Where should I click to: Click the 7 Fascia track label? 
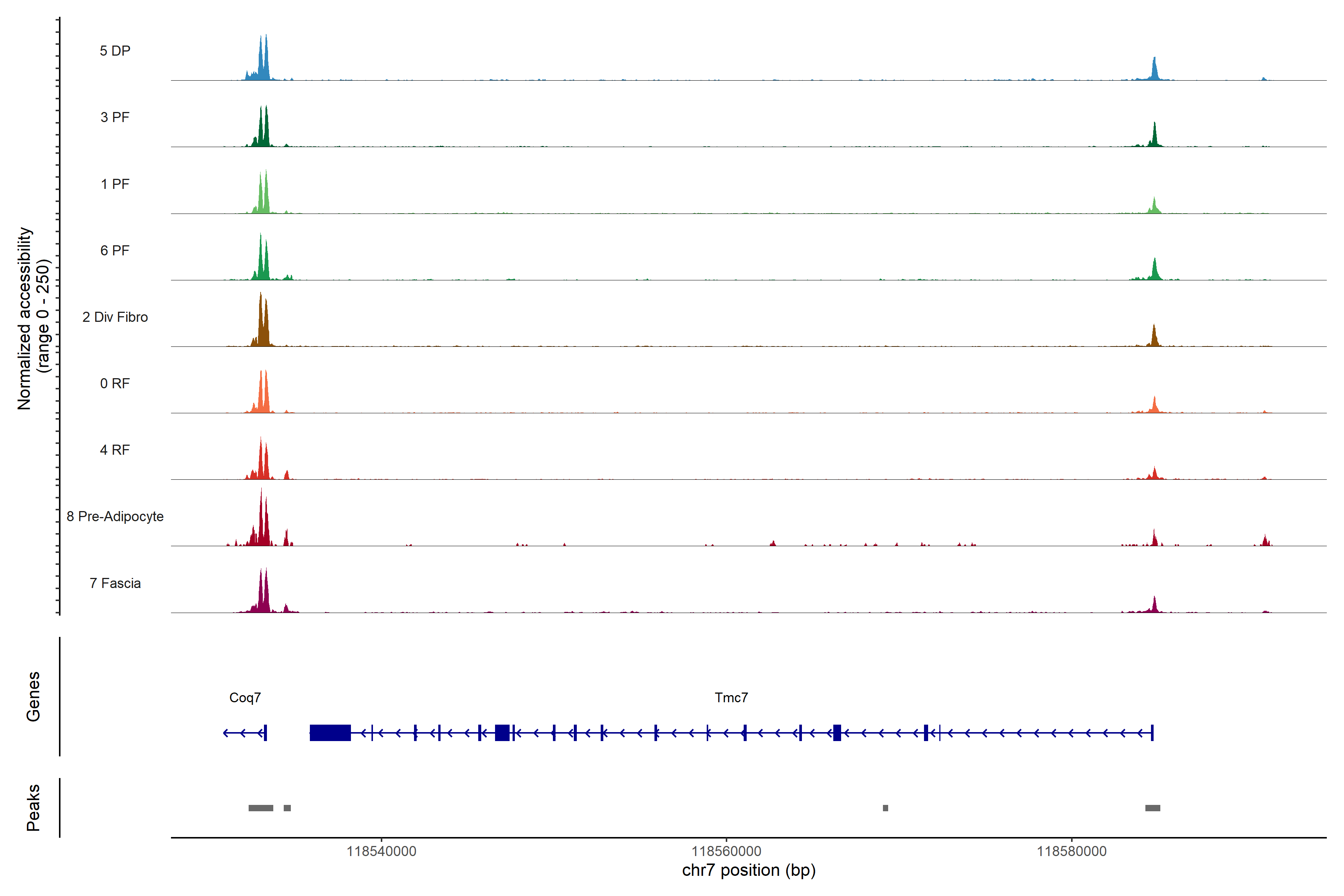(x=115, y=584)
